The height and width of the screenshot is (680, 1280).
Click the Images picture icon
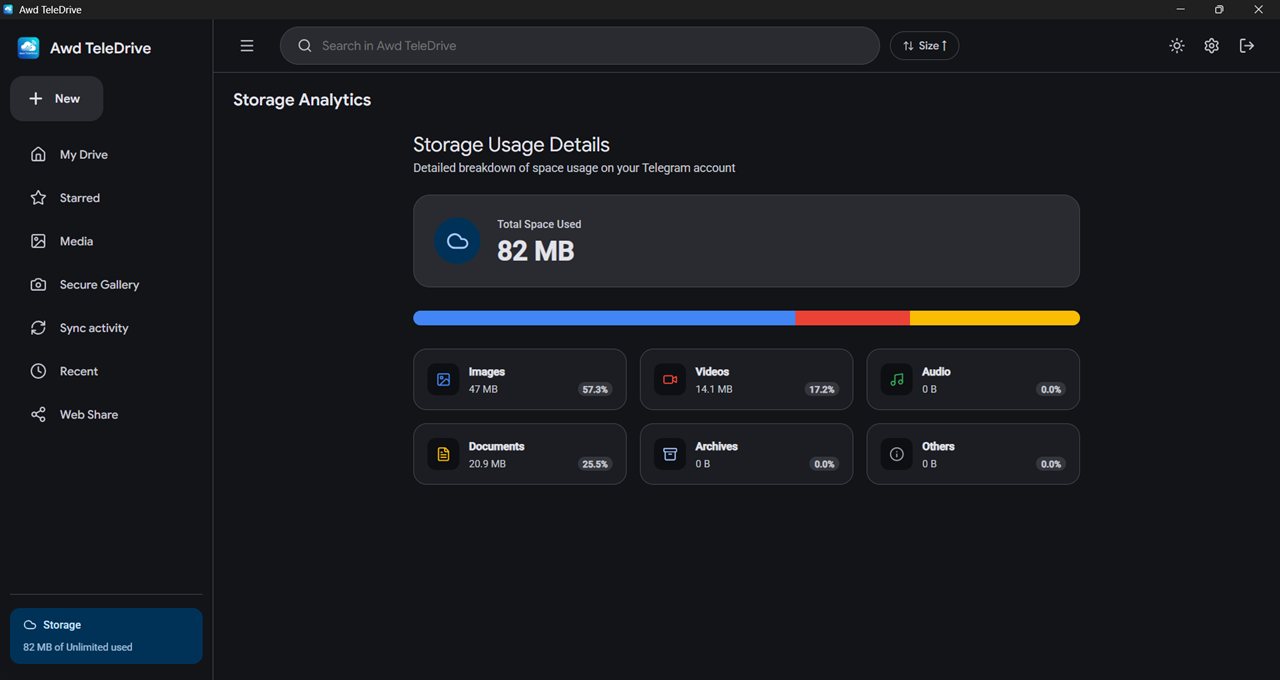[443, 379]
